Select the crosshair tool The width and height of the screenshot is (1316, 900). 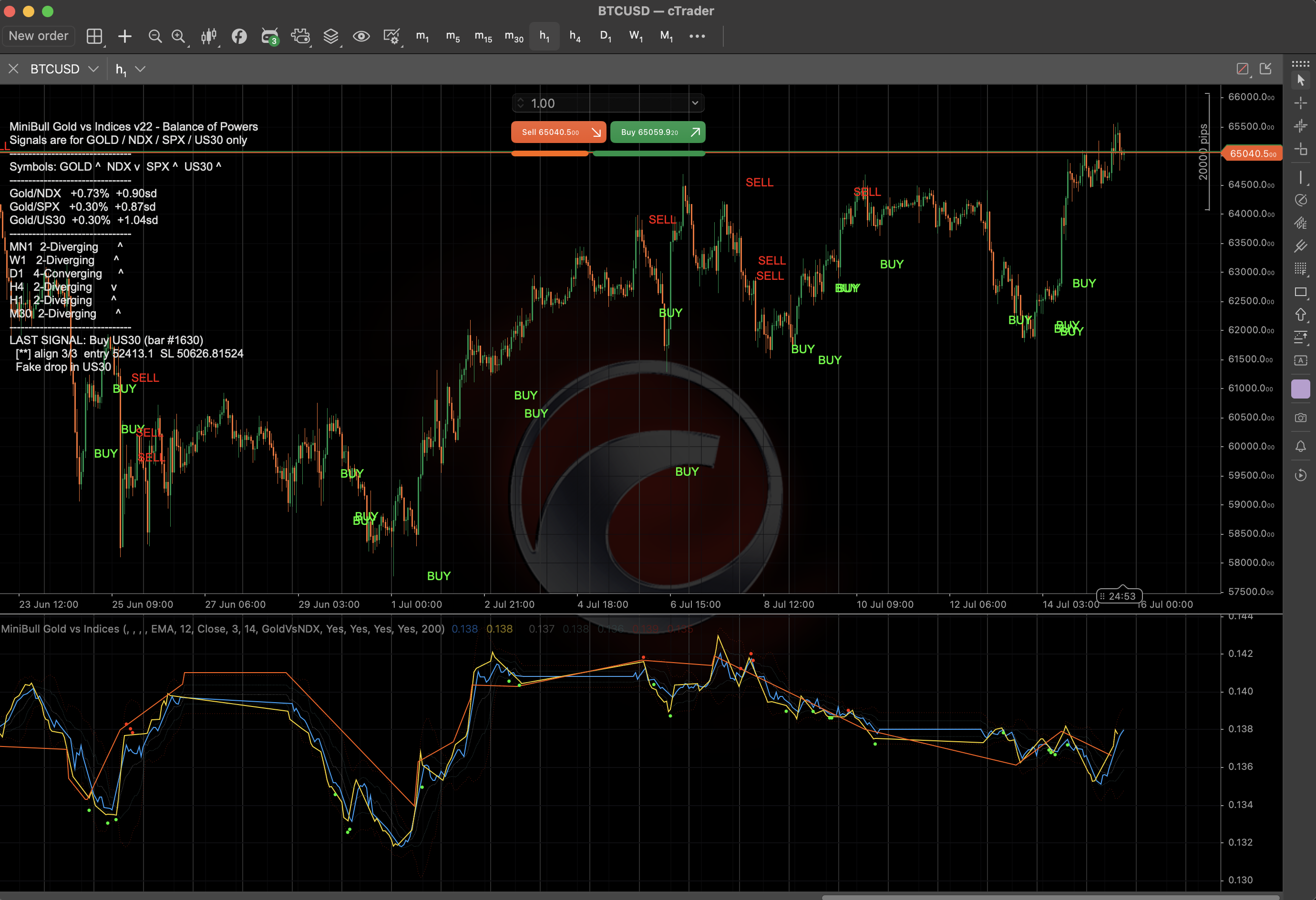tap(1301, 102)
